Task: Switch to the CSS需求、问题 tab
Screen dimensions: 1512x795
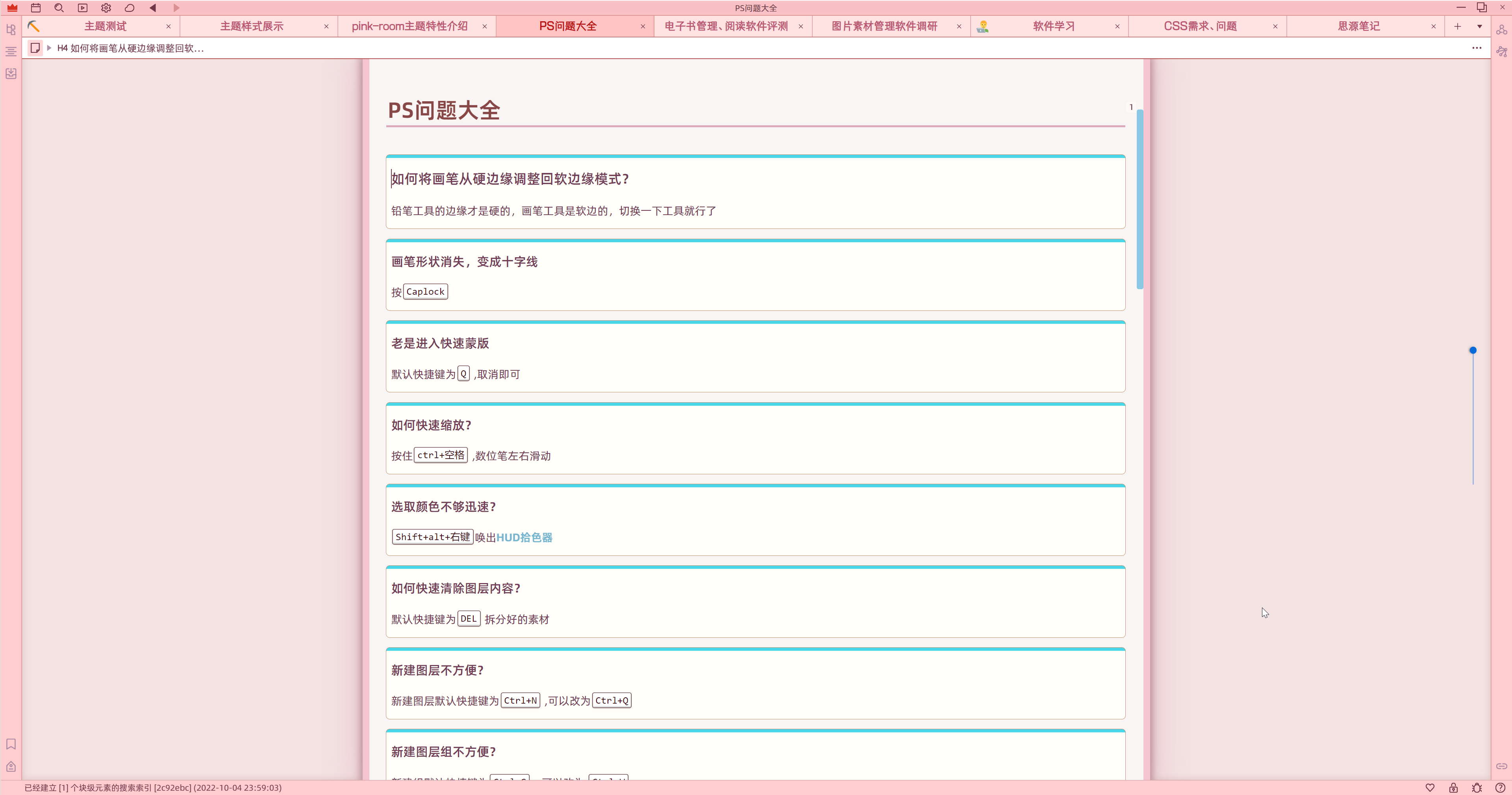Action: point(1200,26)
